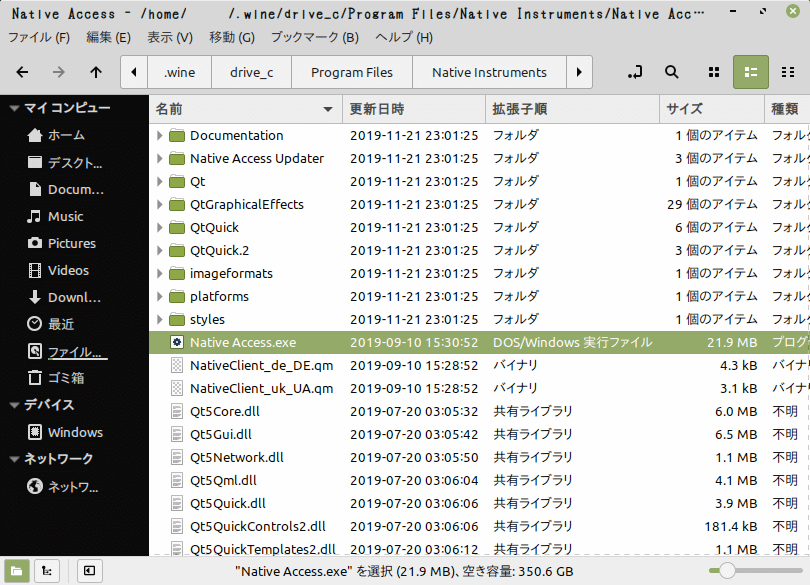The width and height of the screenshot is (810, 585).
Task: Click Program Files path button
Action: [351, 72]
